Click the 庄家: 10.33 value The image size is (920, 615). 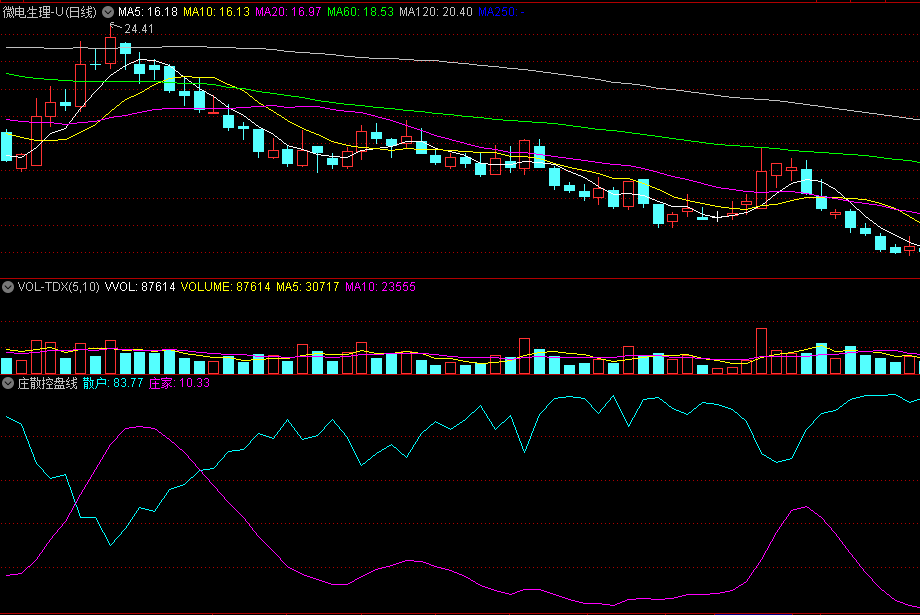pyautogui.click(x=179, y=383)
